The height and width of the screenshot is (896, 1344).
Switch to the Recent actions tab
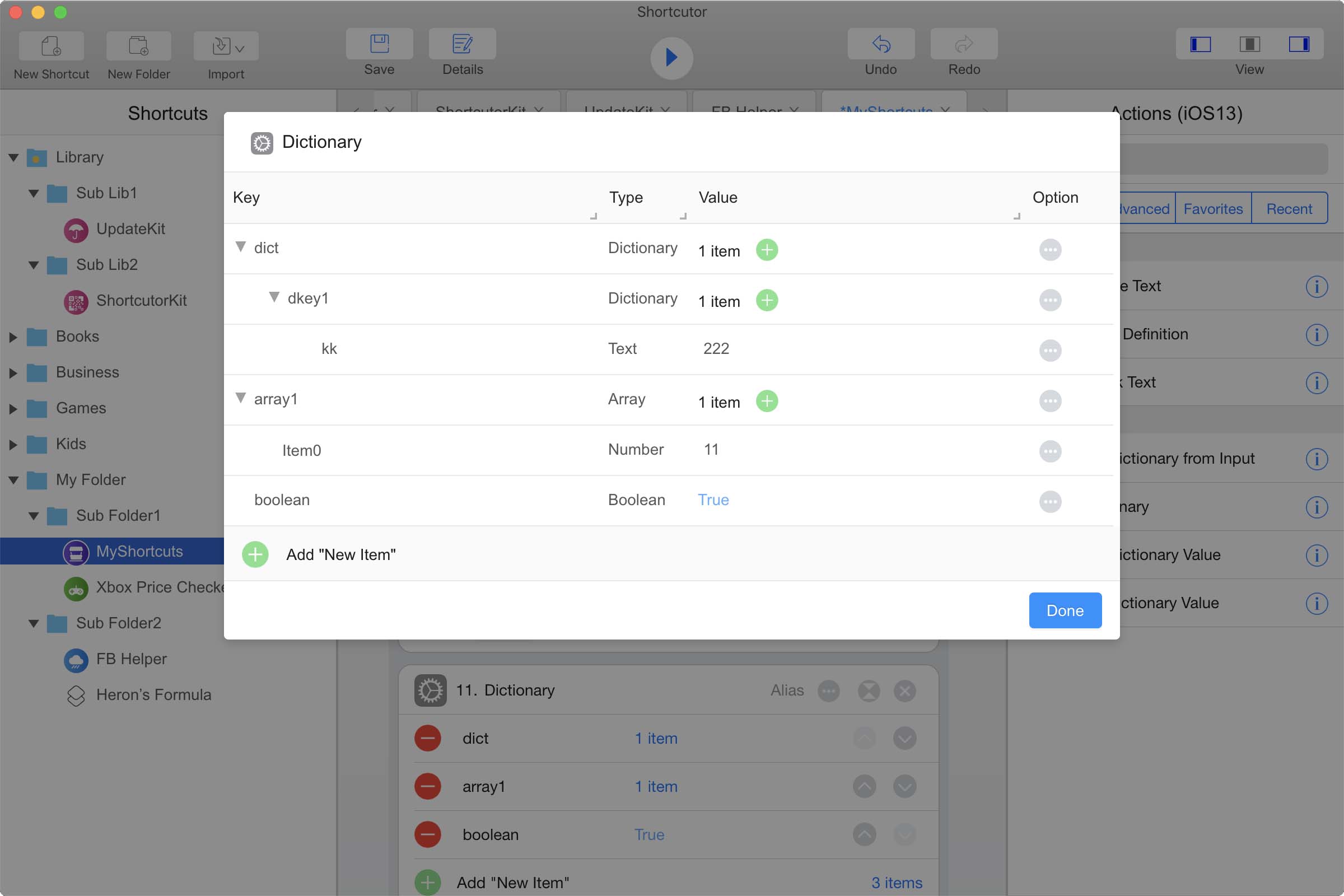pos(1289,208)
